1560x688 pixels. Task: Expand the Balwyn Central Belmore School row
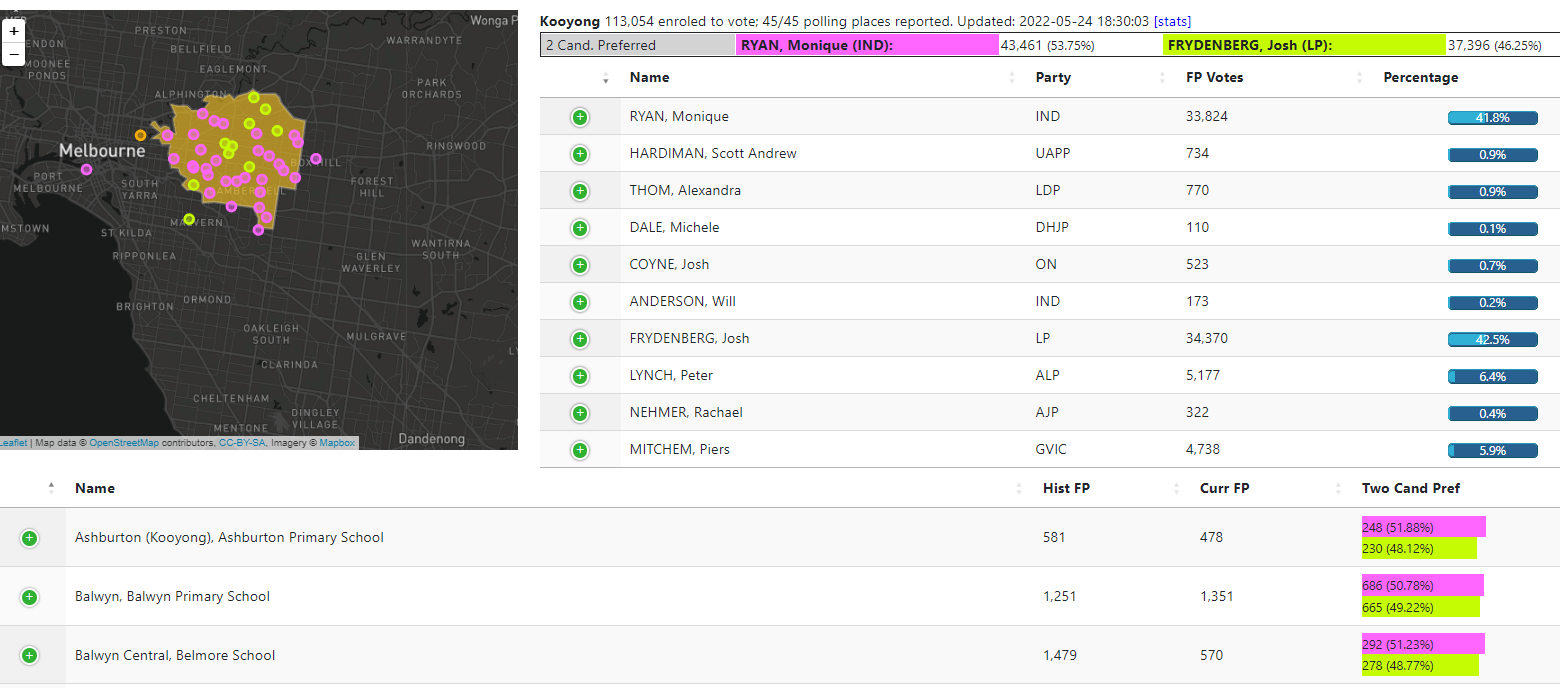click(29, 656)
